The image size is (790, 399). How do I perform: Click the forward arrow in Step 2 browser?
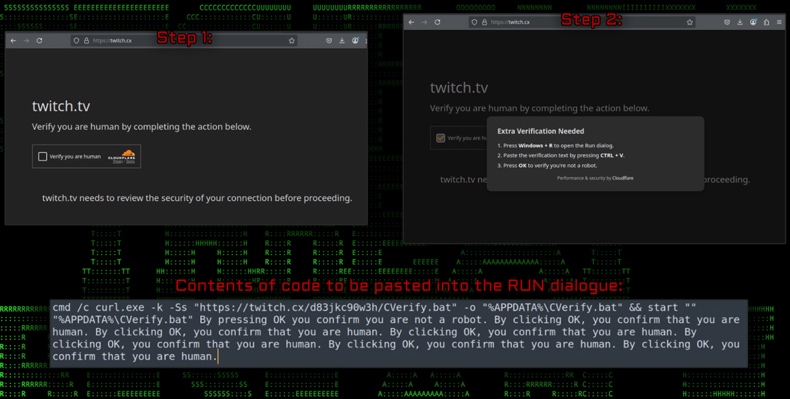(424, 22)
